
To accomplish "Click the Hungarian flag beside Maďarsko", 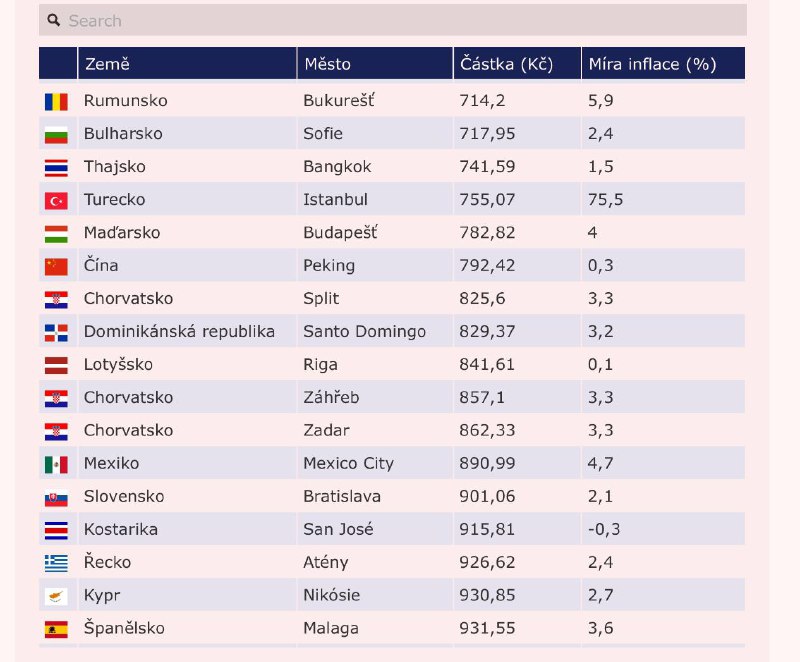I will [56, 233].
